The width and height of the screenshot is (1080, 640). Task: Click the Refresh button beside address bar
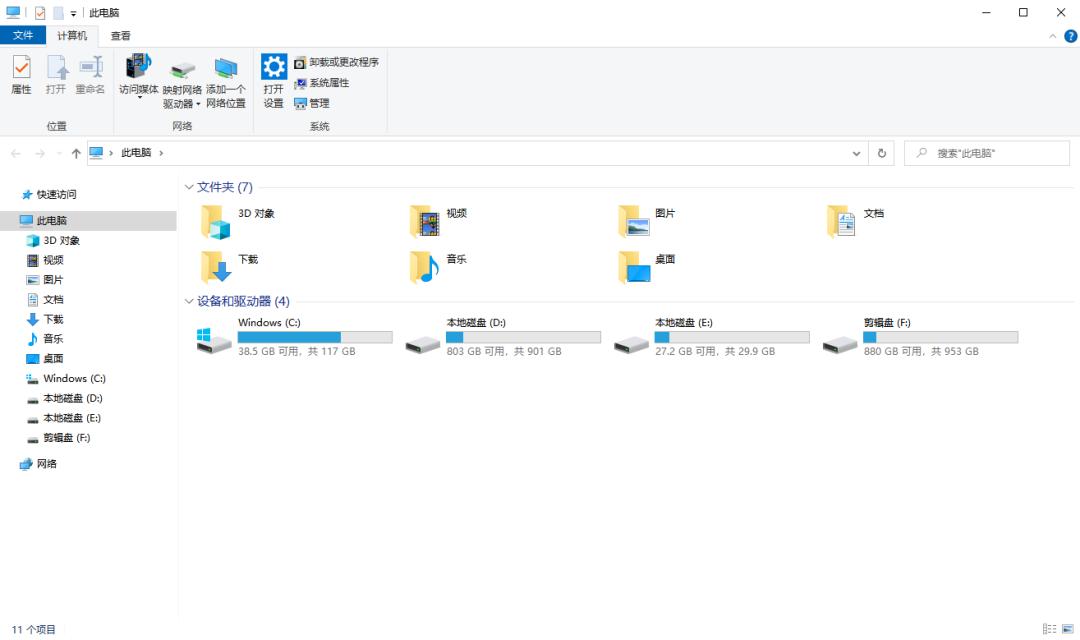(x=882, y=153)
